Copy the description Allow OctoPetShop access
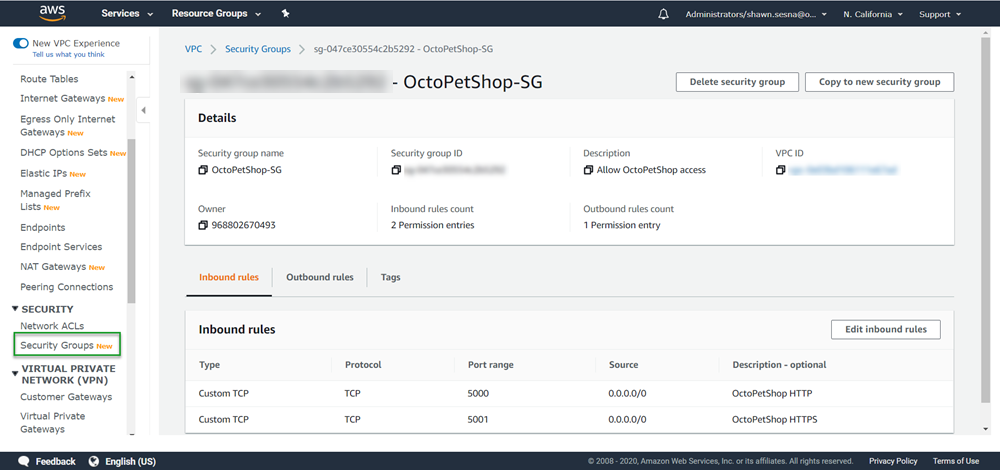 [588, 170]
